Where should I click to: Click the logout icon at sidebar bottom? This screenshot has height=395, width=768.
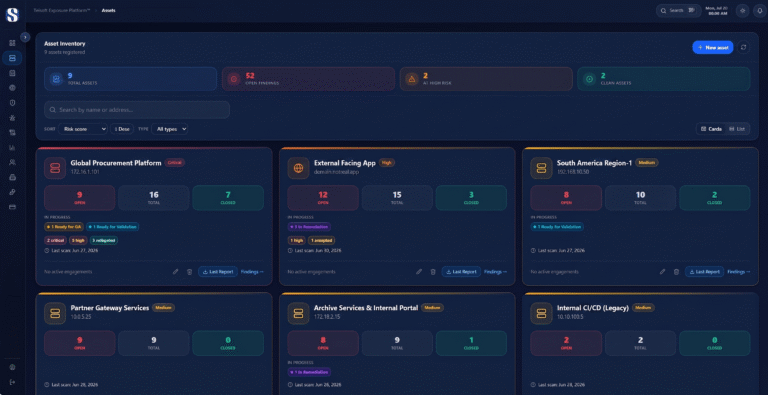tap(12, 382)
